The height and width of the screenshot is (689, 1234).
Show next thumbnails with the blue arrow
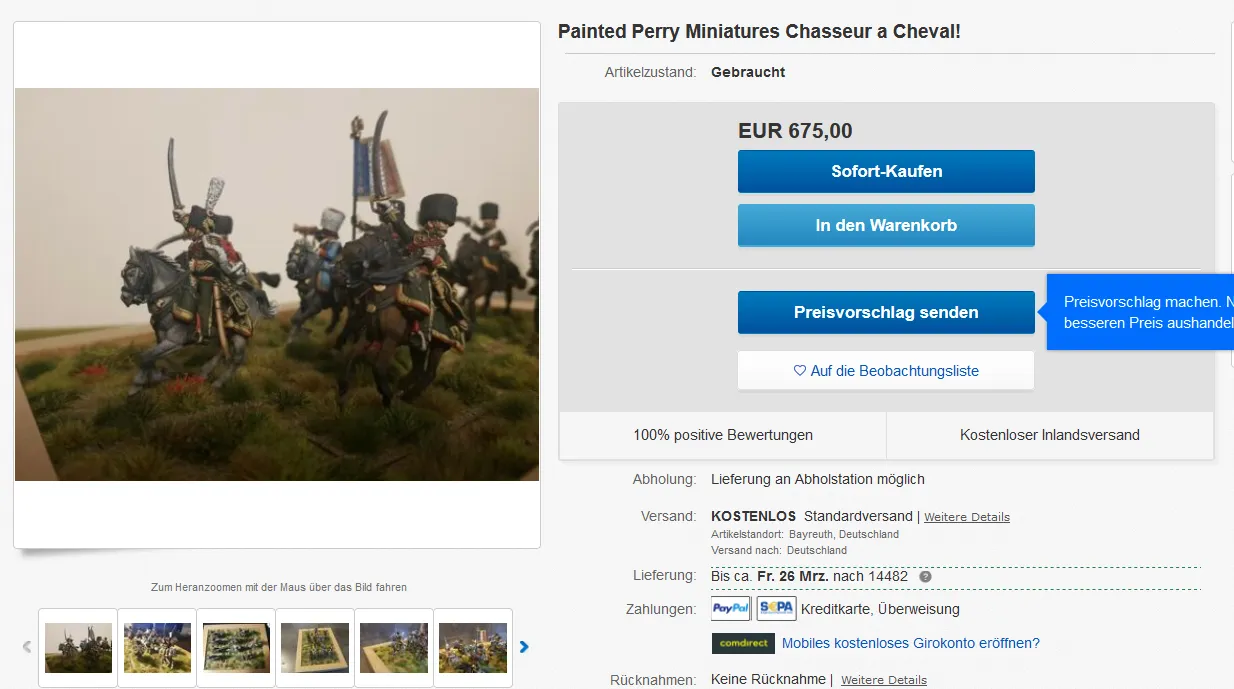point(524,647)
